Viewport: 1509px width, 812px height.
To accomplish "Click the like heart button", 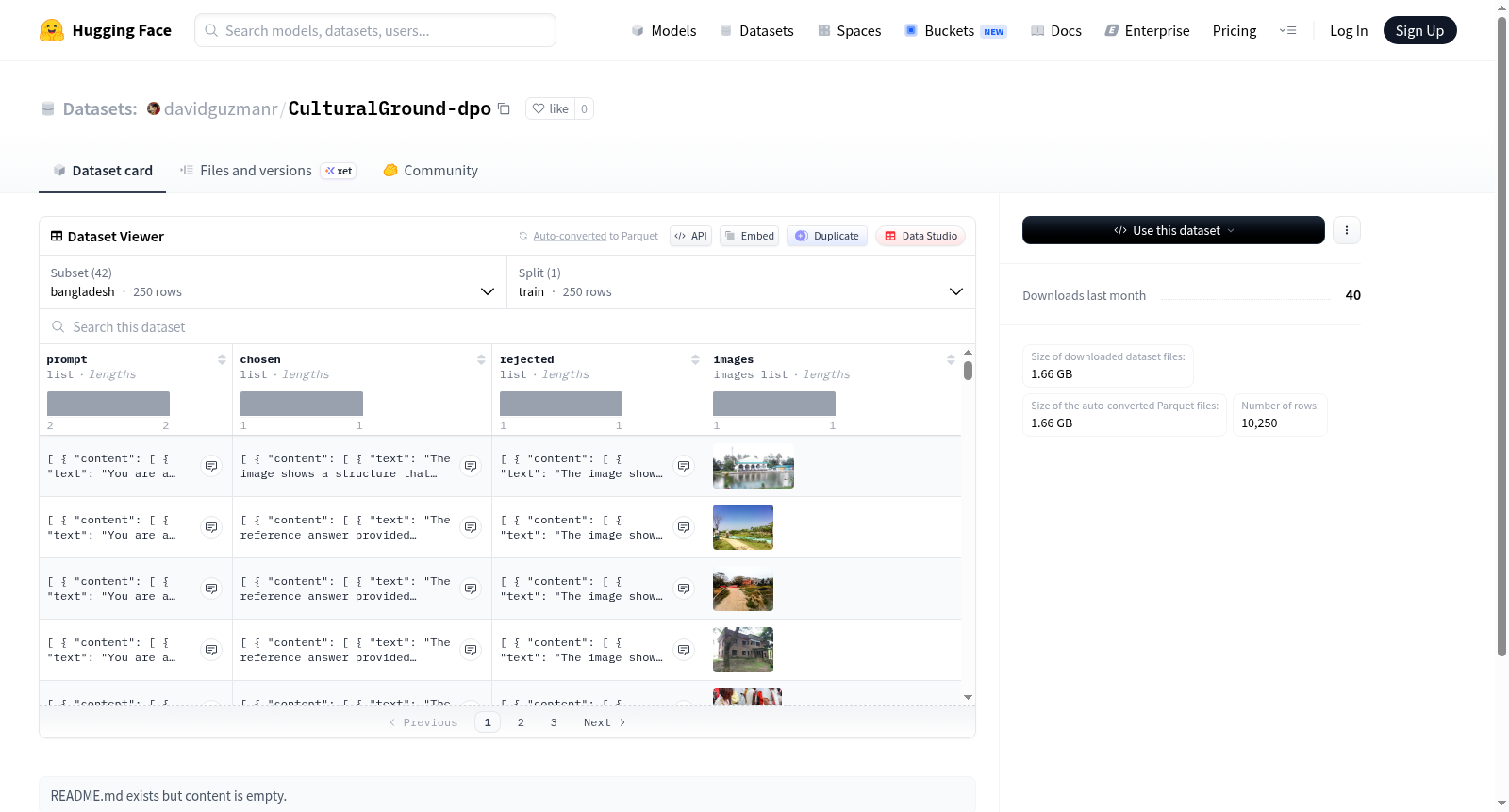I will click(x=550, y=108).
